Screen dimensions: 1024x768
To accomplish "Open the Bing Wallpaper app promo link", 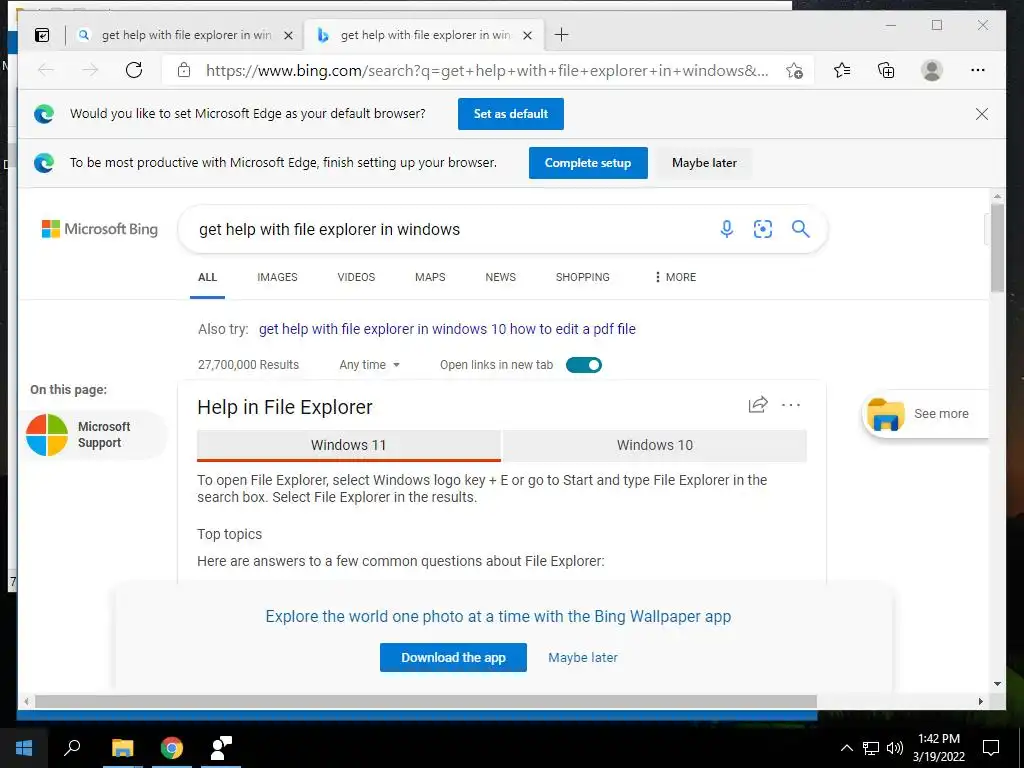I will (x=498, y=616).
